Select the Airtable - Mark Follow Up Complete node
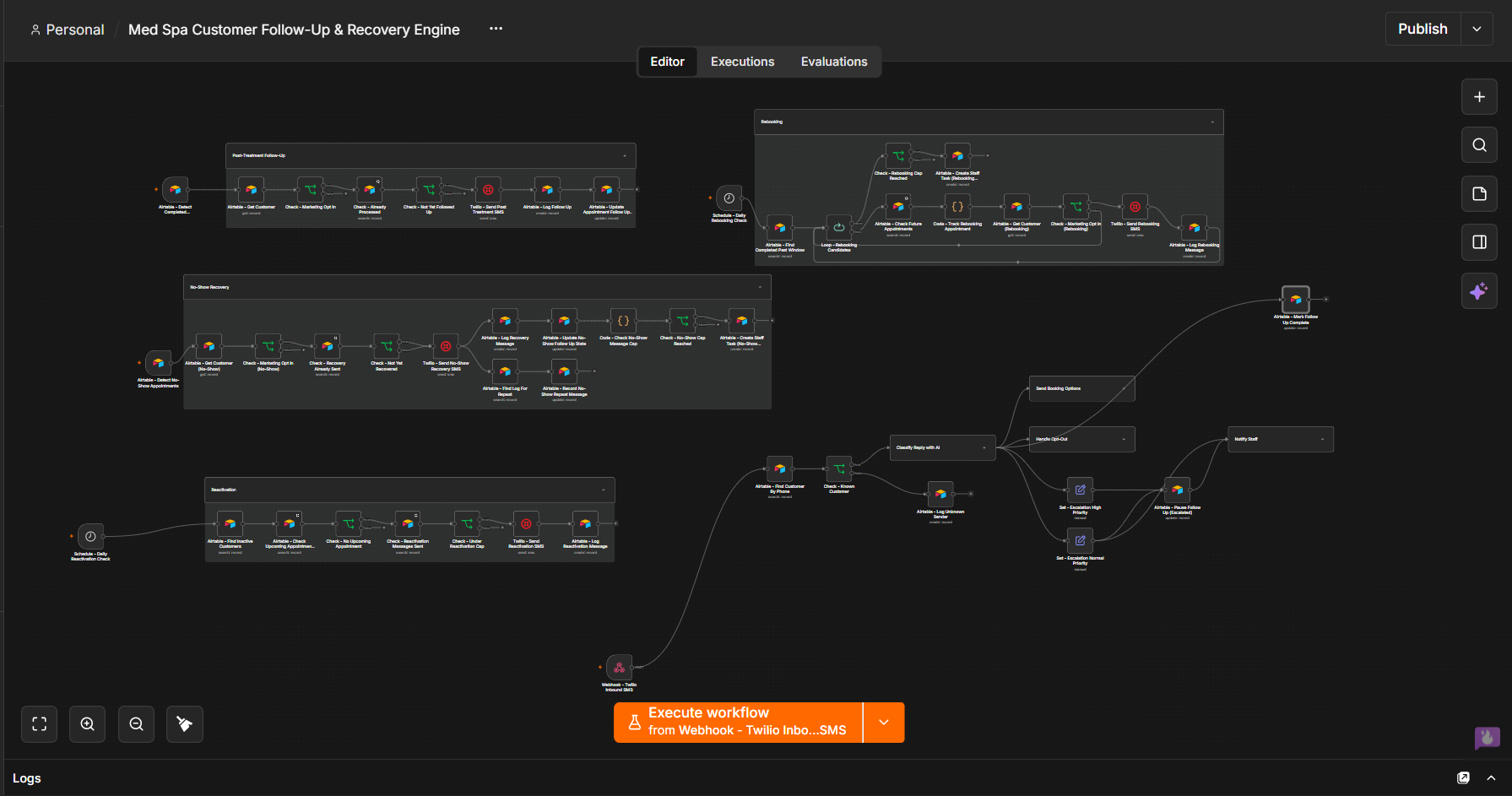Screen dimensions: 1512x796 [x=1296, y=300]
